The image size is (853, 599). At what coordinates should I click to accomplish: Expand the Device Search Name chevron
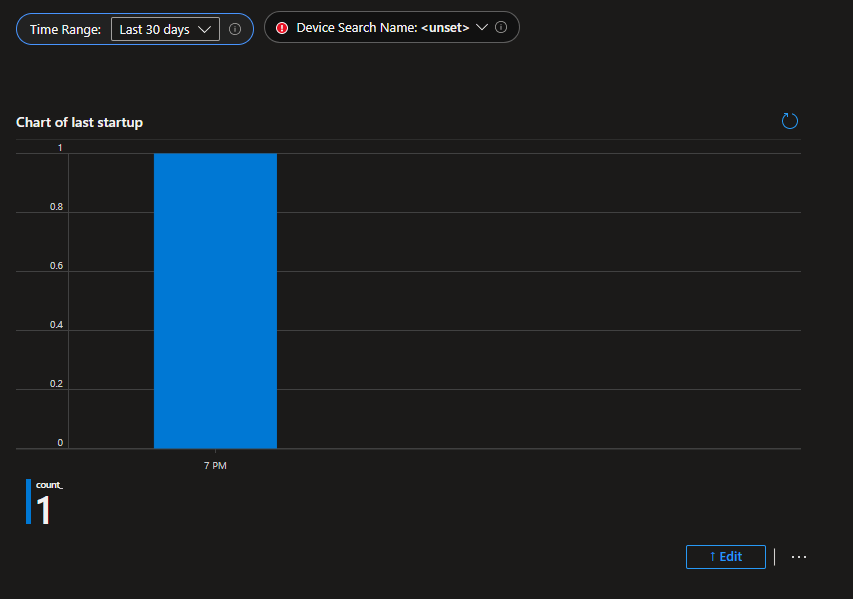coord(482,28)
